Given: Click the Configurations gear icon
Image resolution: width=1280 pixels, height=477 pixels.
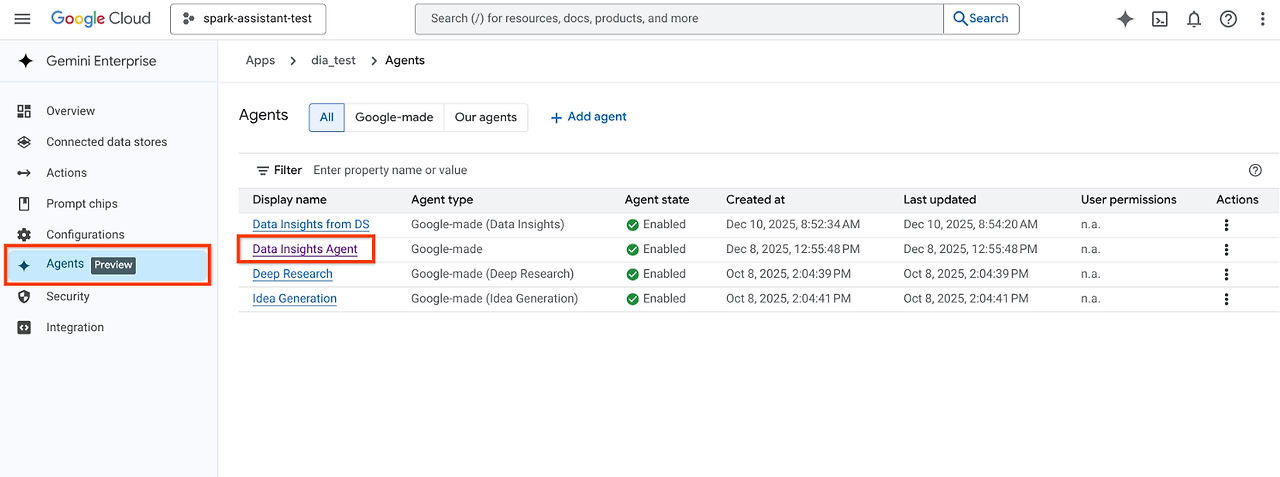Looking at the screenshot, I should (x=25, y=235).
